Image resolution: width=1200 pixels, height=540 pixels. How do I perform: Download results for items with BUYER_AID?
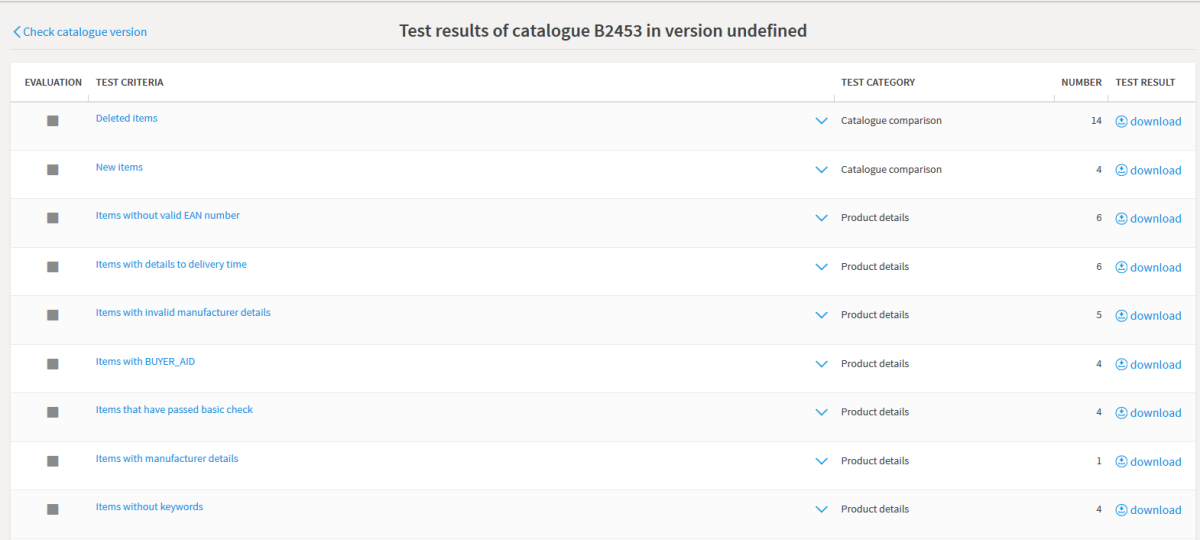[x=1148, y=364]
